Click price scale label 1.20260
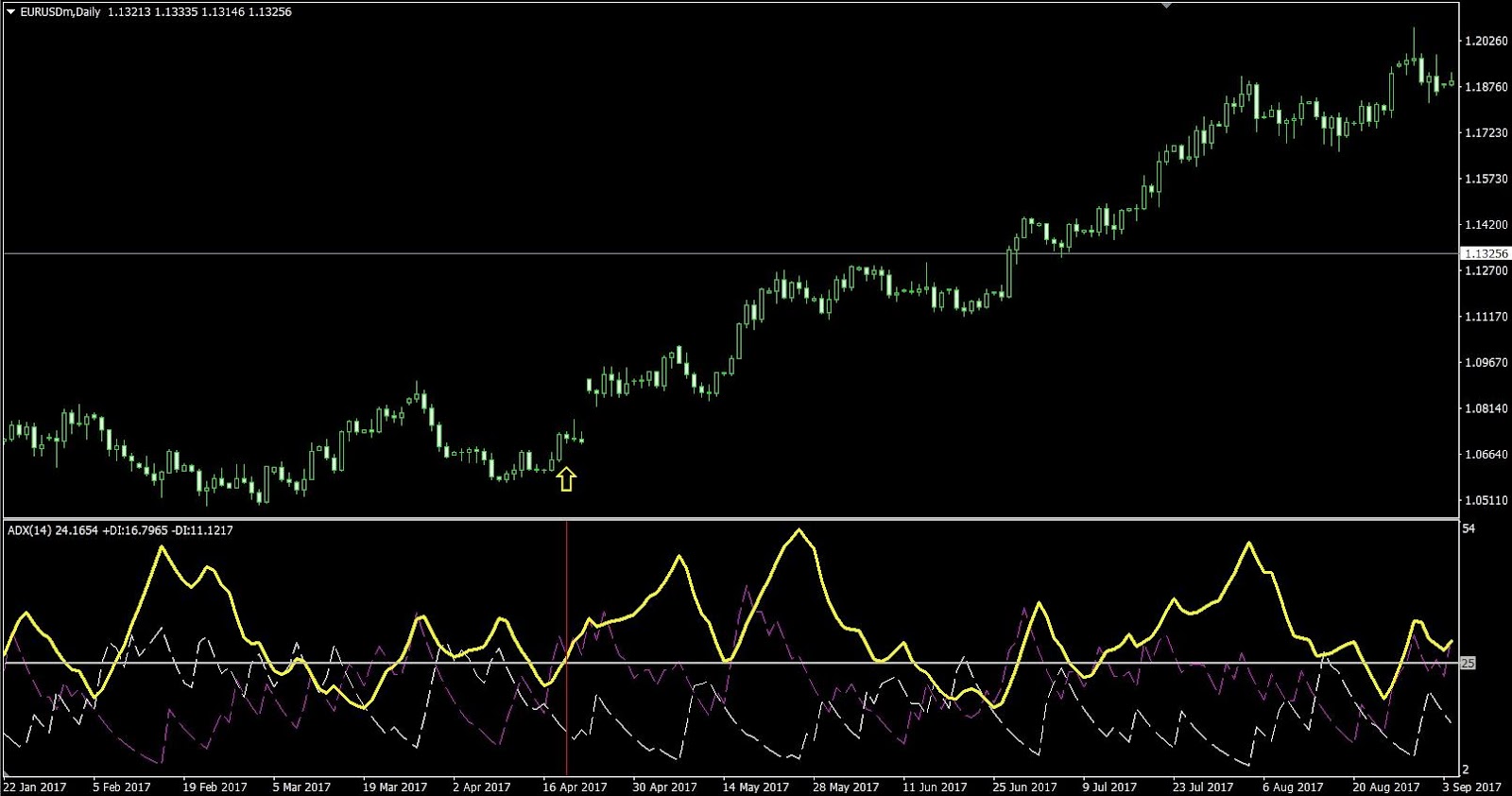The width and height of the screenshot is (1512, 796). [x=1486, y=41]
